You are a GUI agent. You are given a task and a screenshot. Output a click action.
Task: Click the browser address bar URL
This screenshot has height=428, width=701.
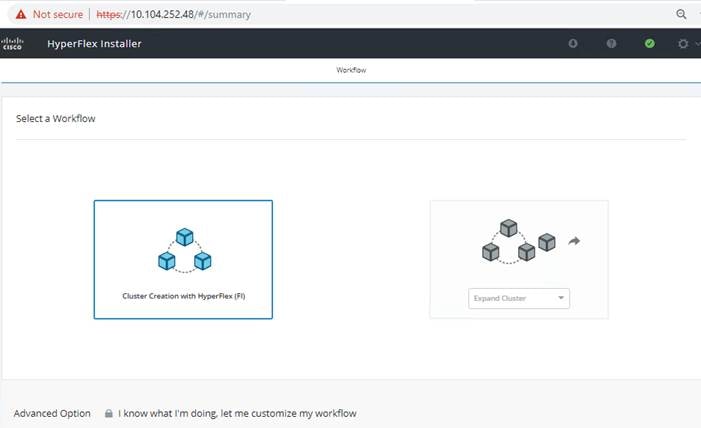[x=173, y=14]
